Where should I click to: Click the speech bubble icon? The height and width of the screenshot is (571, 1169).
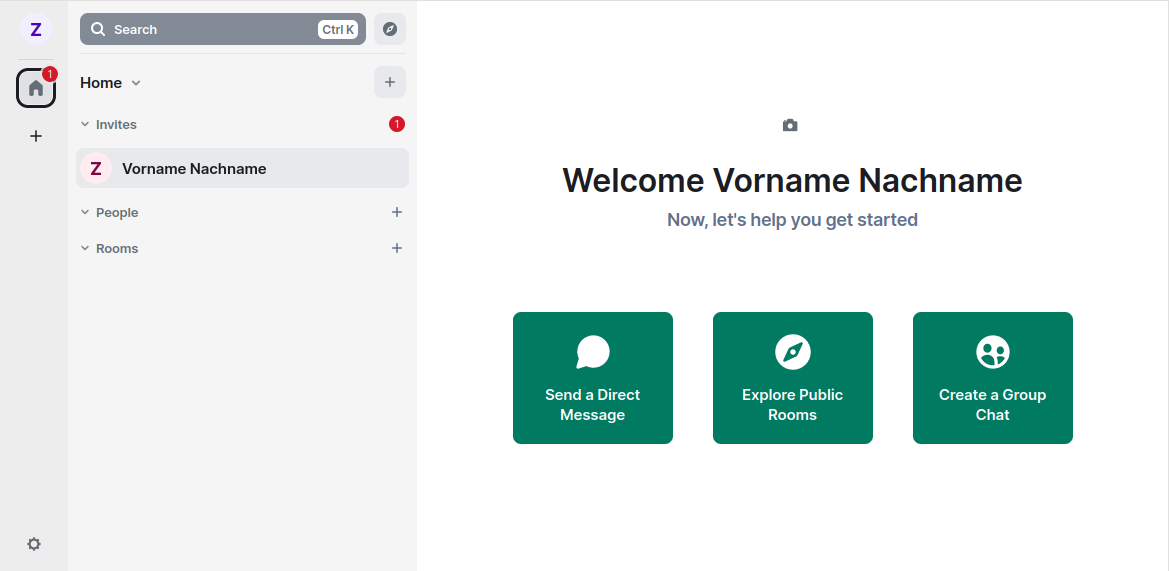593,352
